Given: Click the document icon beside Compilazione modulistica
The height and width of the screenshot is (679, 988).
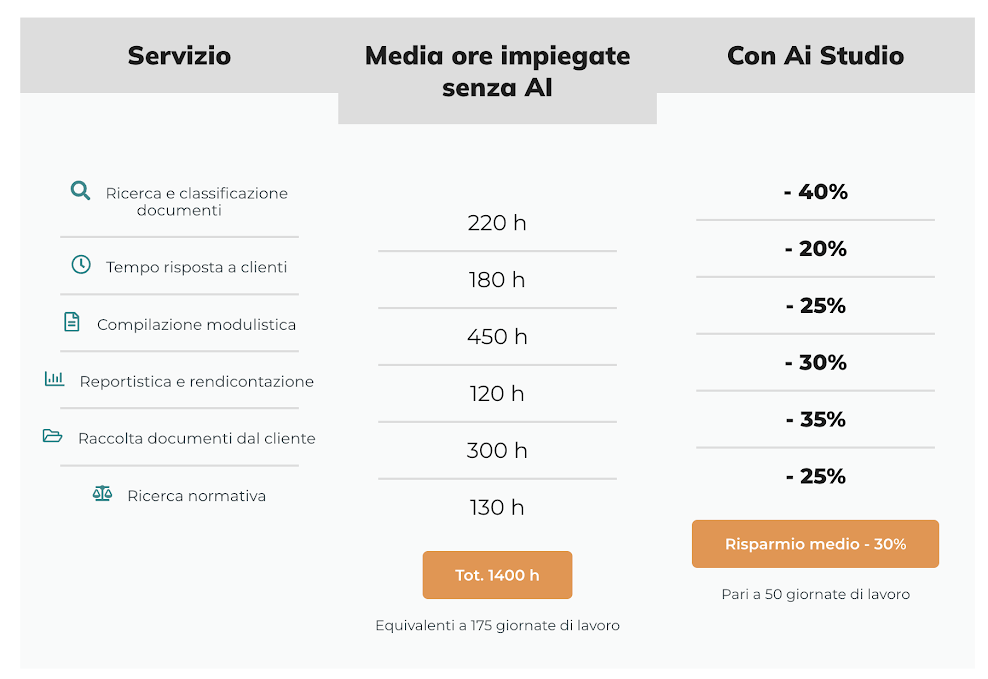Looking at the screenshot, I should pyautogui.click(x=71, y=322).
